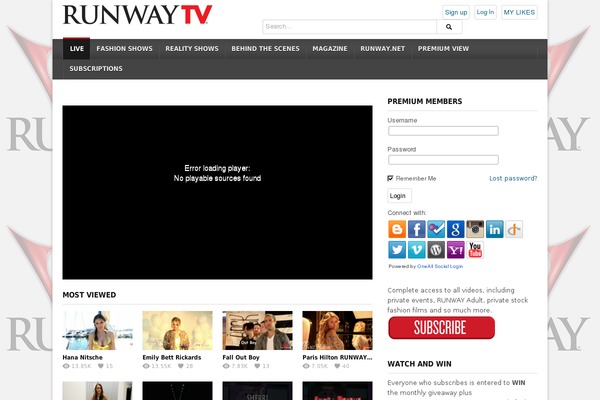Image resolution: width=600 pixels, height=400 pixels.
Task: Open MY LIKES page
Action: pyautogui.click(x=519, y=12)
